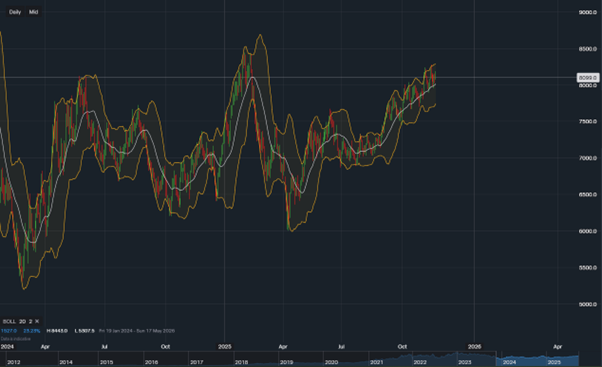Open the Daily timeframe selector
The height and width of the screenshot is (367, 602).
point(15,12)
